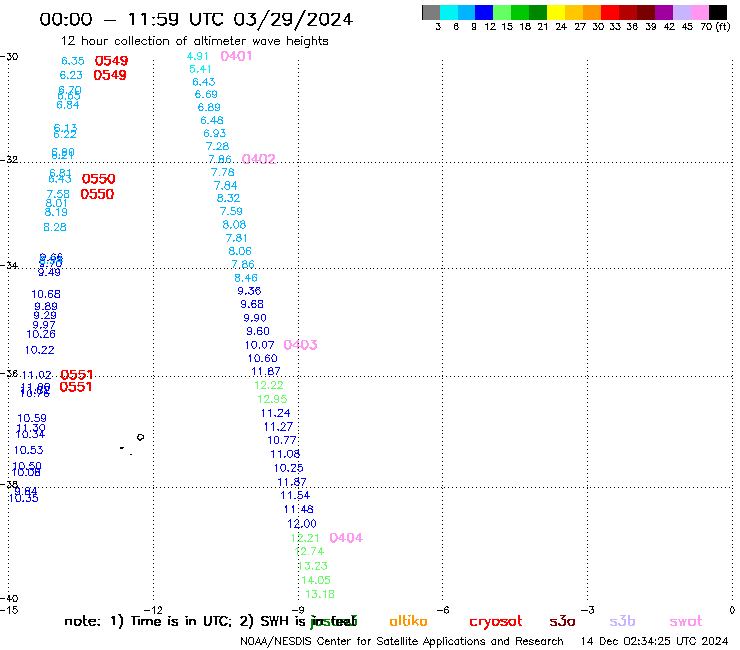Click the pink 45-70 ft legend swatch

coord(699,12)
